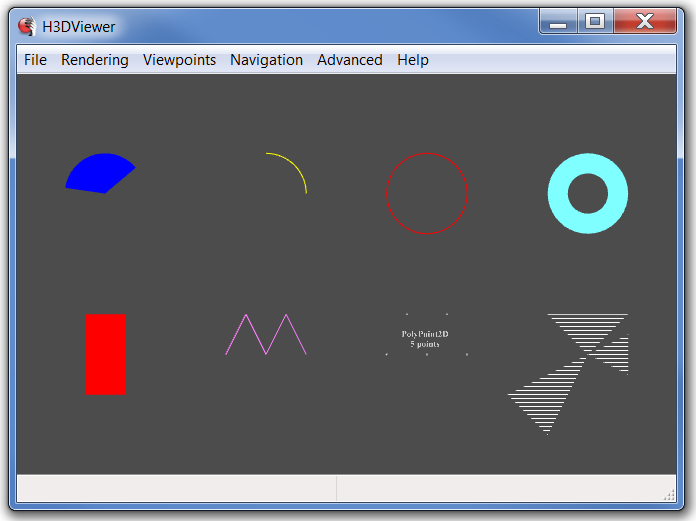Click the H3DViewer title bar text
696x521 pixels.
point(78,27)
